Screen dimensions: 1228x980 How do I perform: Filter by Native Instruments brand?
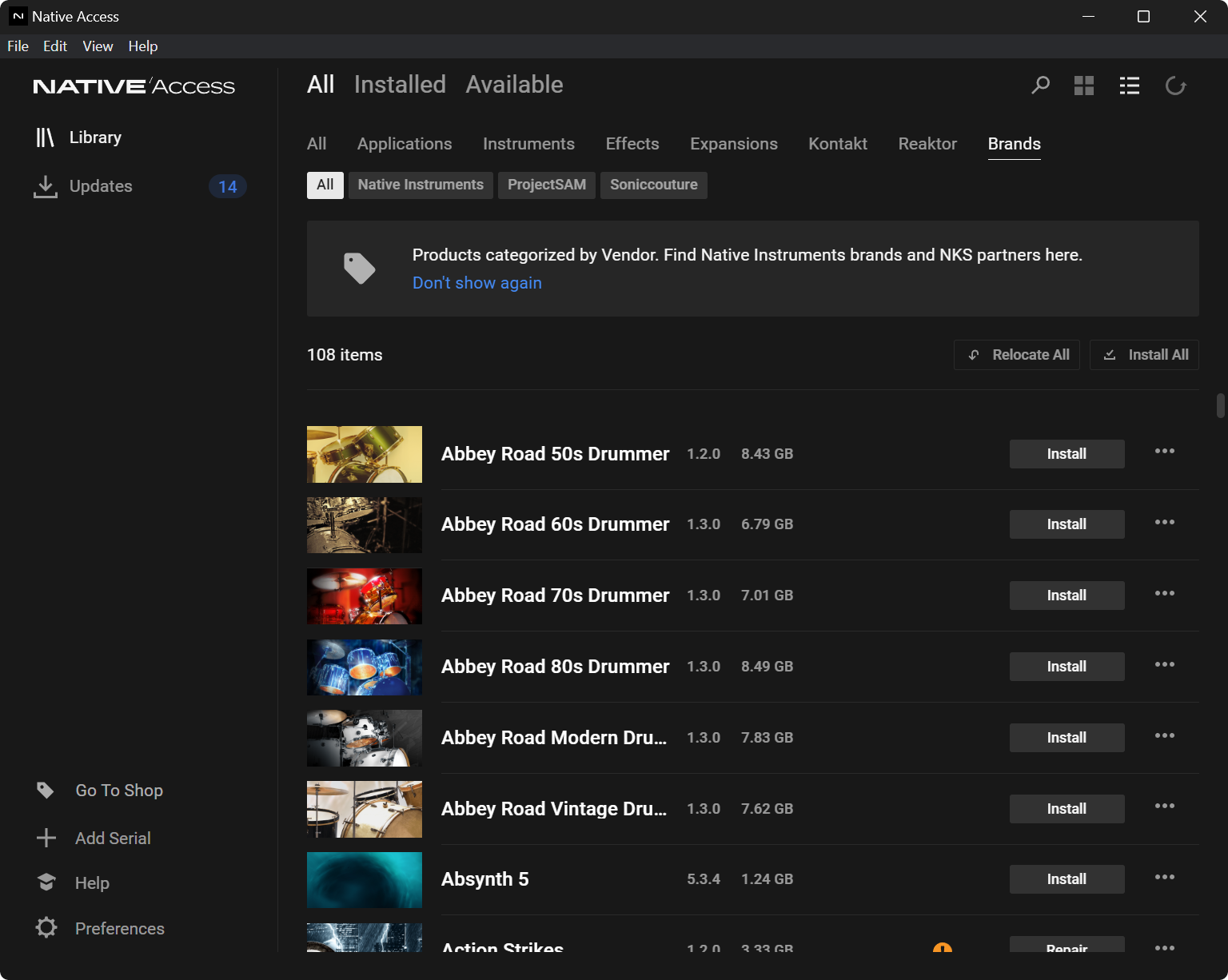[x=421, y=185]
